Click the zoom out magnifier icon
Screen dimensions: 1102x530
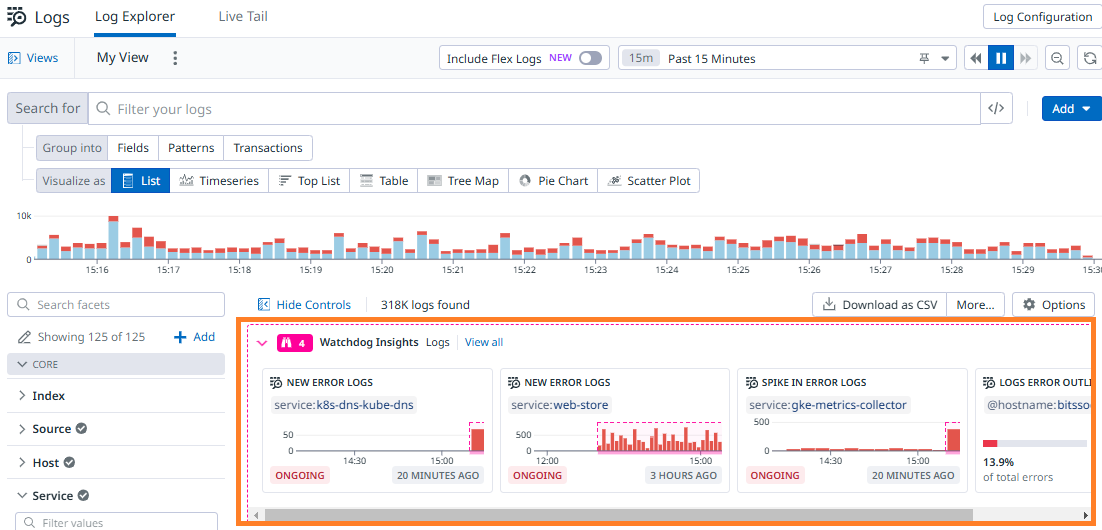tap(1057, 58)
